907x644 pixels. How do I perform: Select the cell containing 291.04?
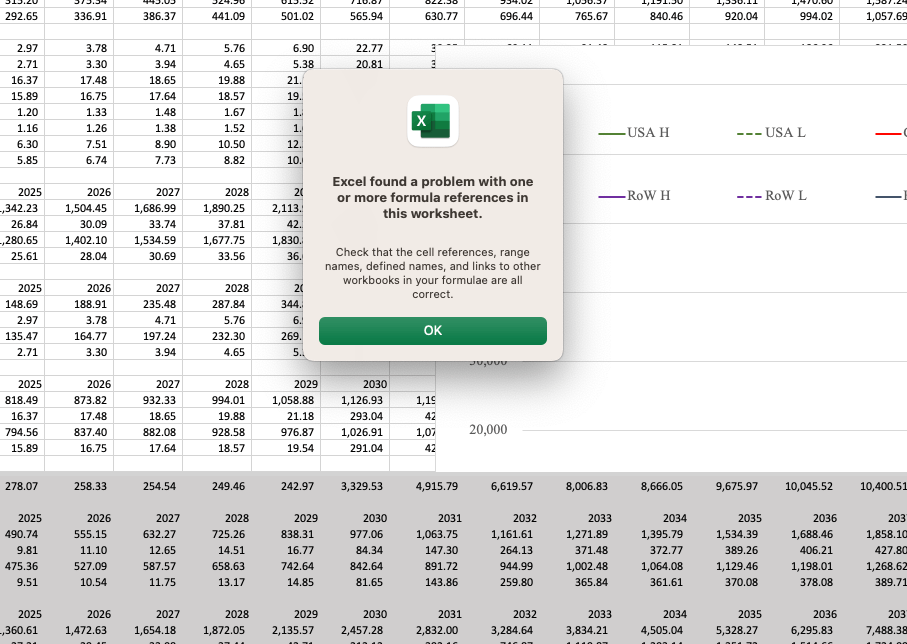point(355,448)
